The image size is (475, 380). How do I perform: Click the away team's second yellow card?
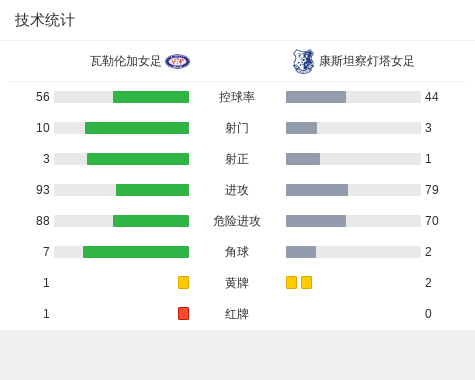coord(306,282)
